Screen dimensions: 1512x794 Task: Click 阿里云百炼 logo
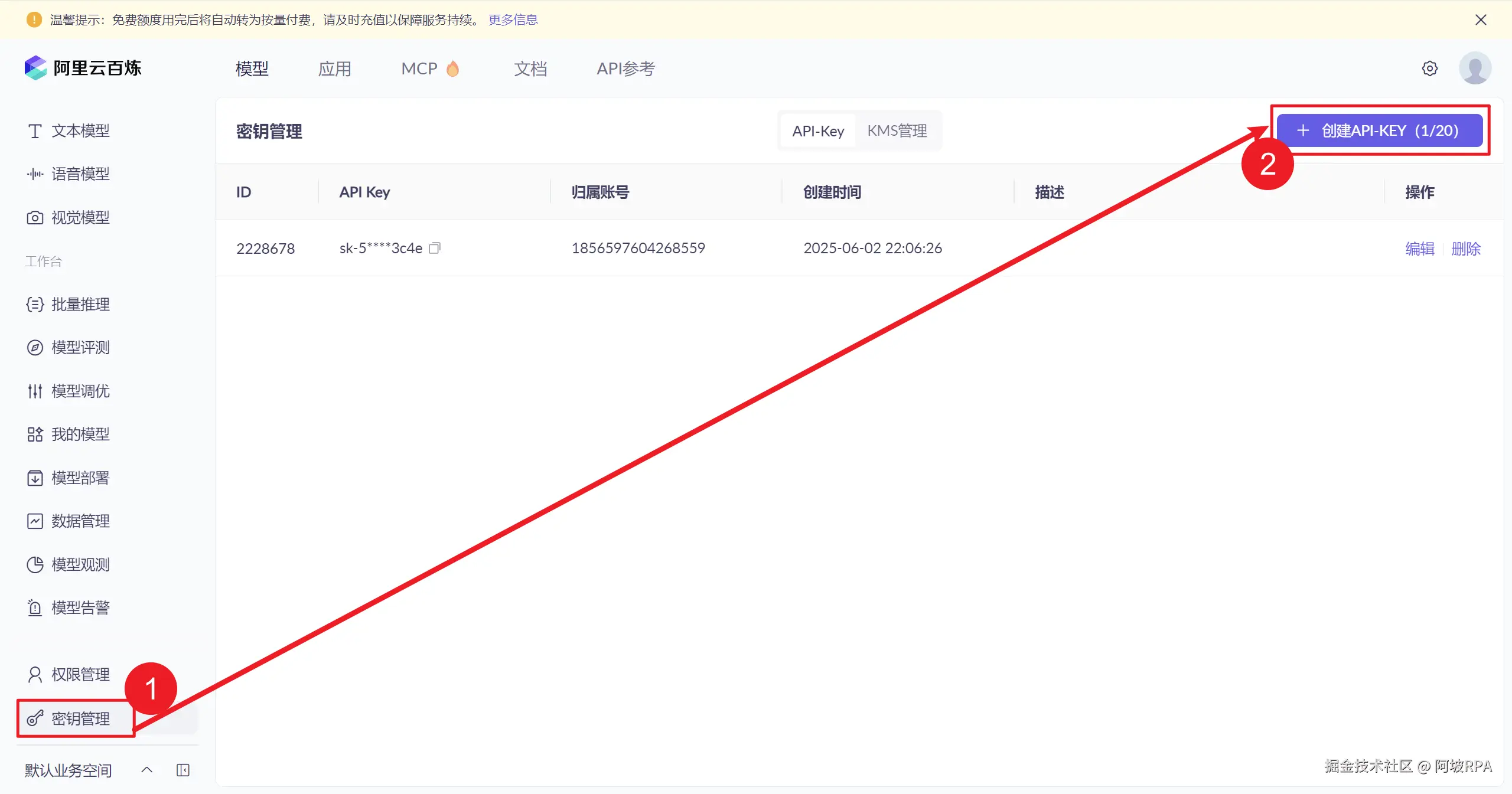coord(83,68)
